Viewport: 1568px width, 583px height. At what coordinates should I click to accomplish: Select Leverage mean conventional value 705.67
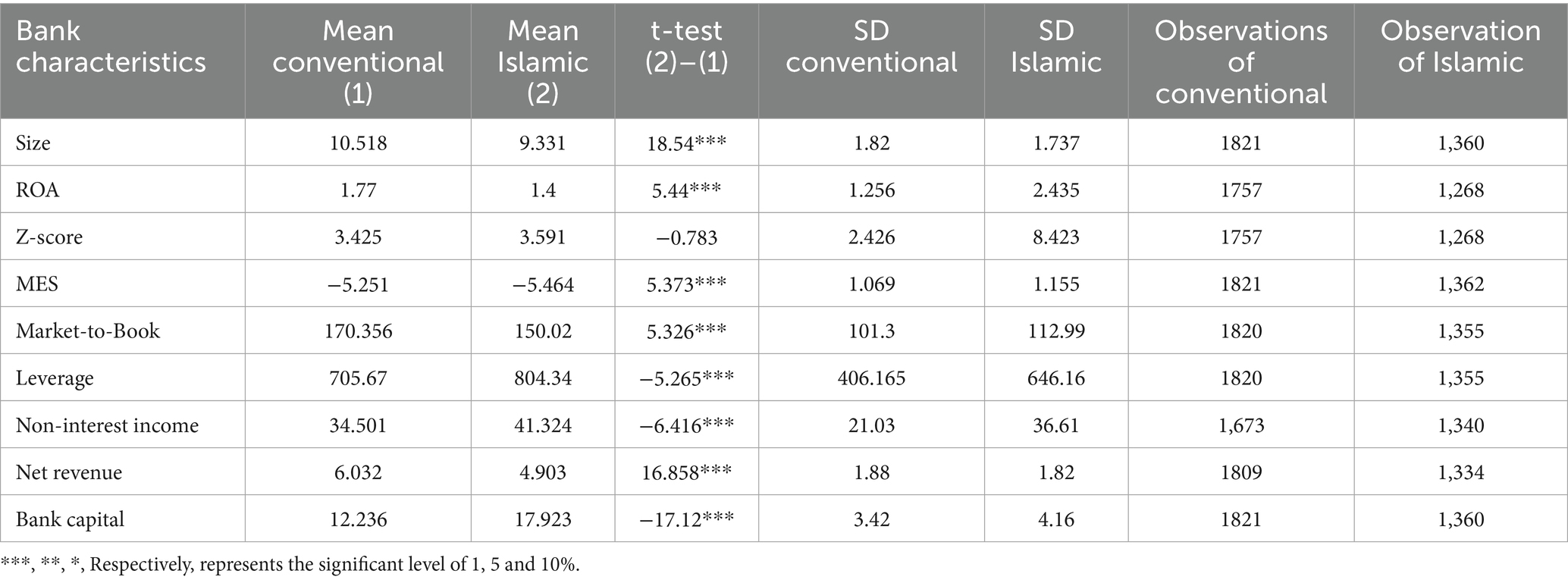358,378
